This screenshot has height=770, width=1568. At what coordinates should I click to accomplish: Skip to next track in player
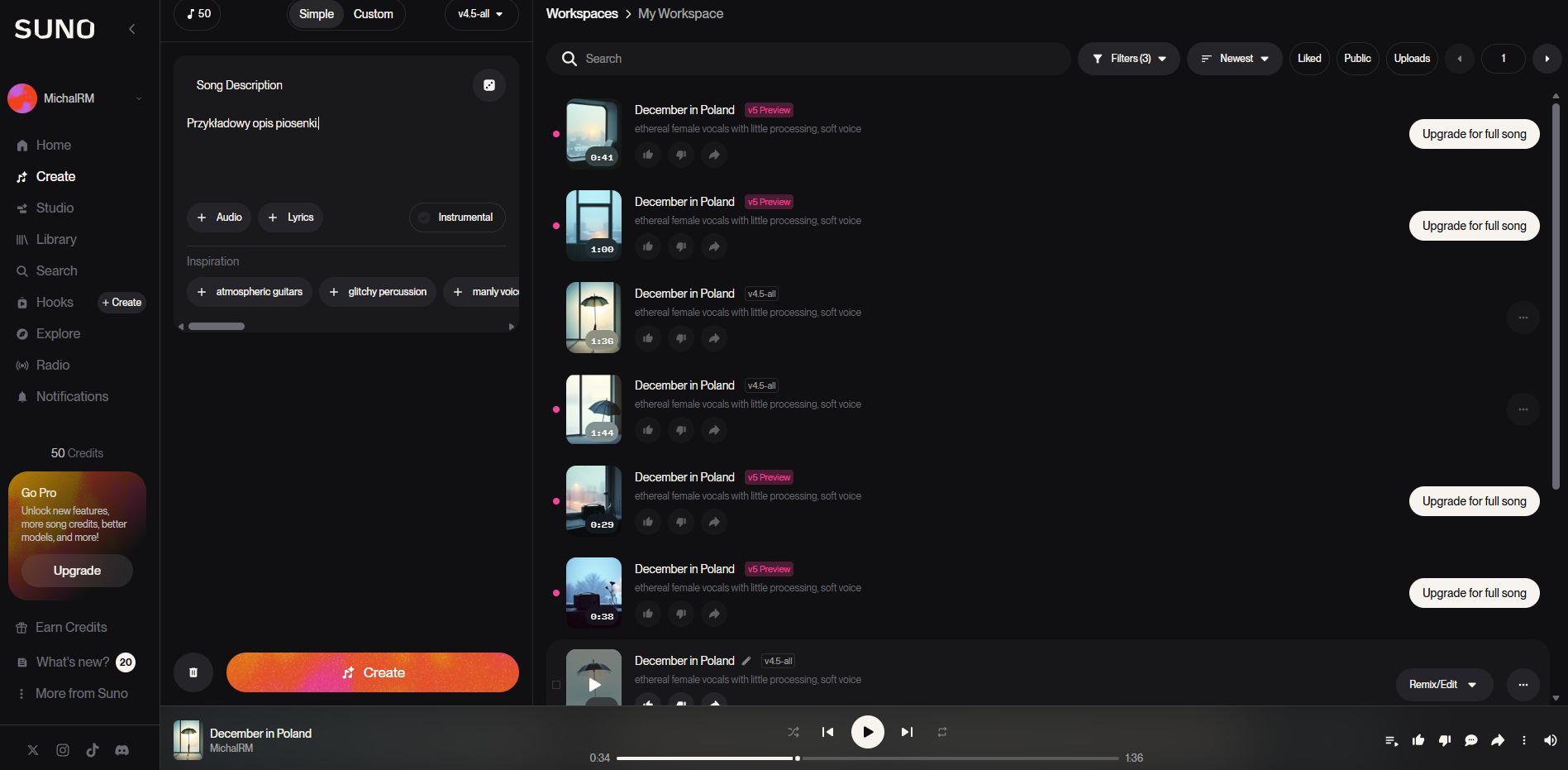[907, 732]
